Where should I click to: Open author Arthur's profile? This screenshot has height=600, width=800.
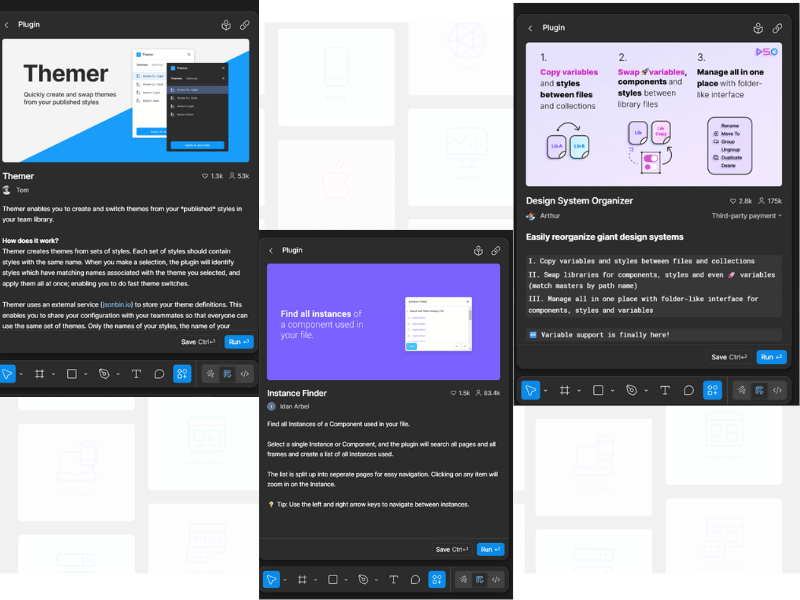(543, 216)
